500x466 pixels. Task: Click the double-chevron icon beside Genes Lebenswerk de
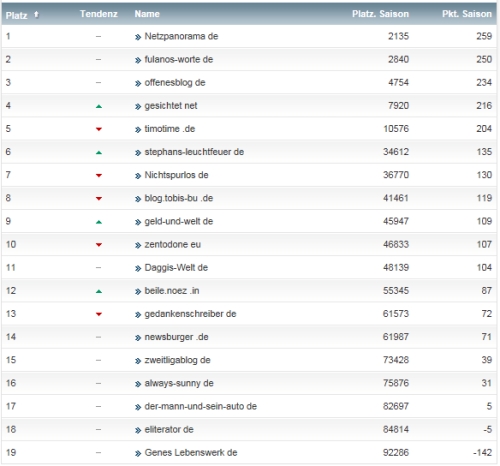coord(138,453)
